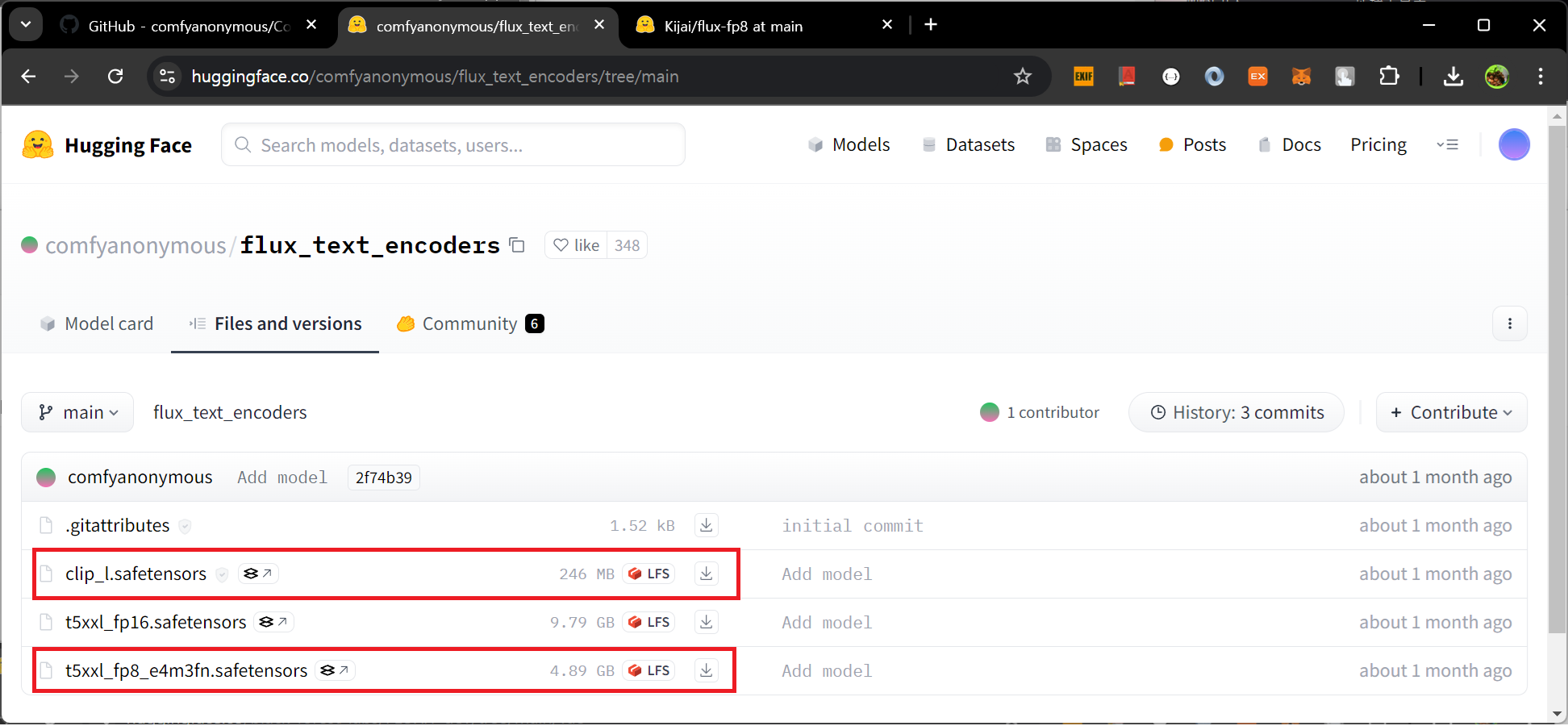Open the user profile avatar menu
The height and width of the screenshot is (726, 1568).
(x=1513, y=145)
